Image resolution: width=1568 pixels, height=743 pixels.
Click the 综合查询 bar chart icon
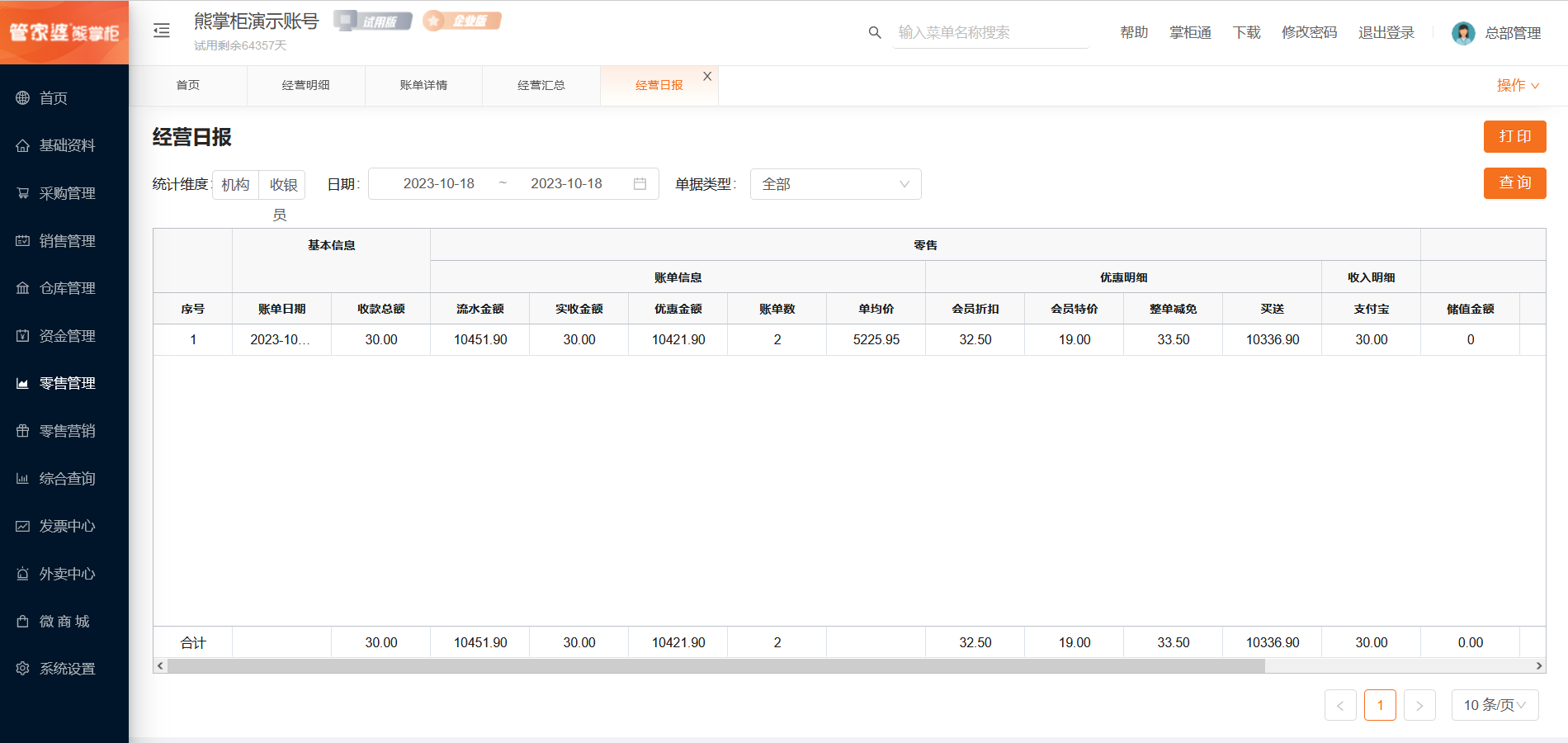[22, 479]
